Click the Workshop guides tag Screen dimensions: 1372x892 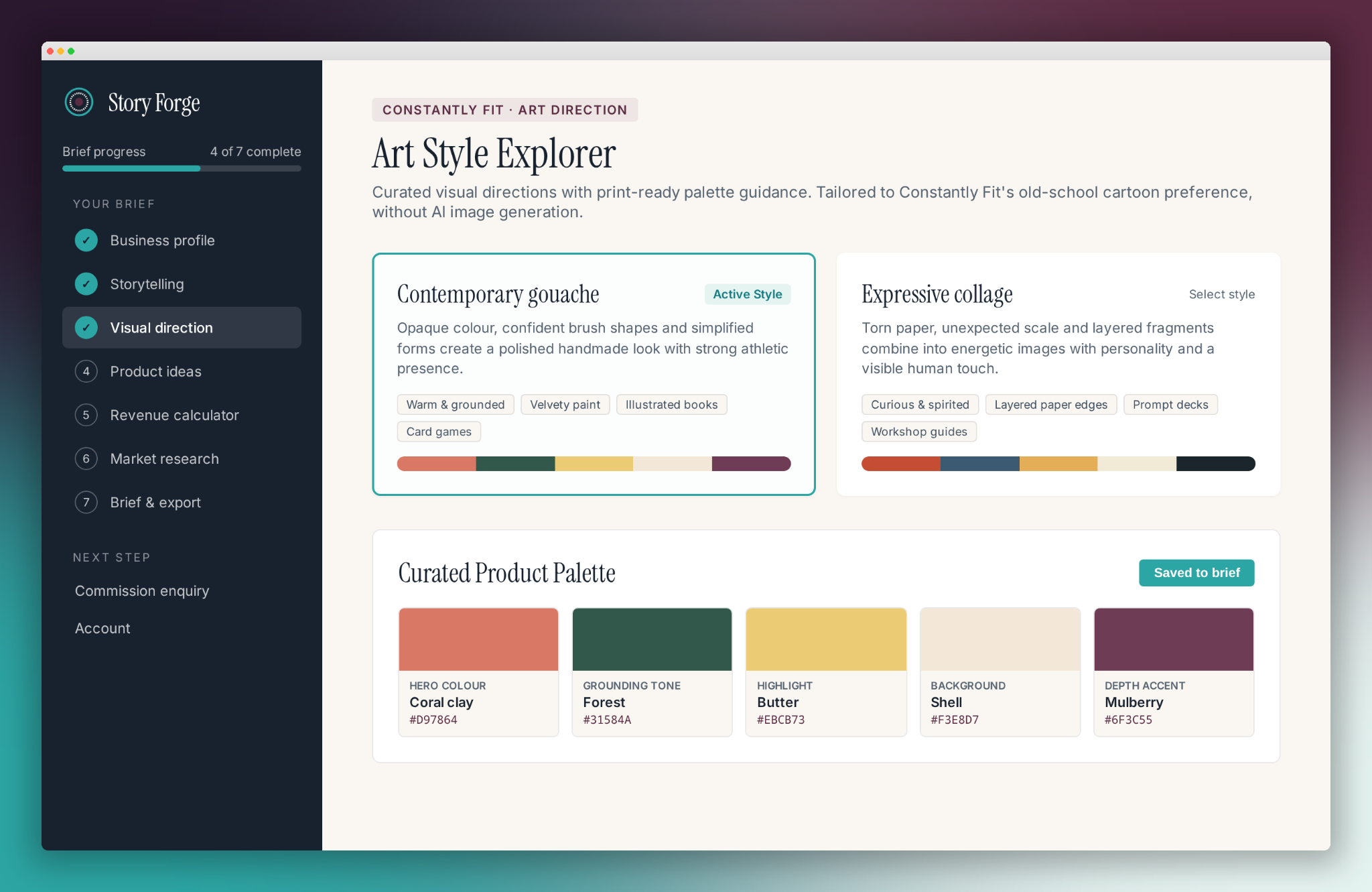[x=918, y=432]
